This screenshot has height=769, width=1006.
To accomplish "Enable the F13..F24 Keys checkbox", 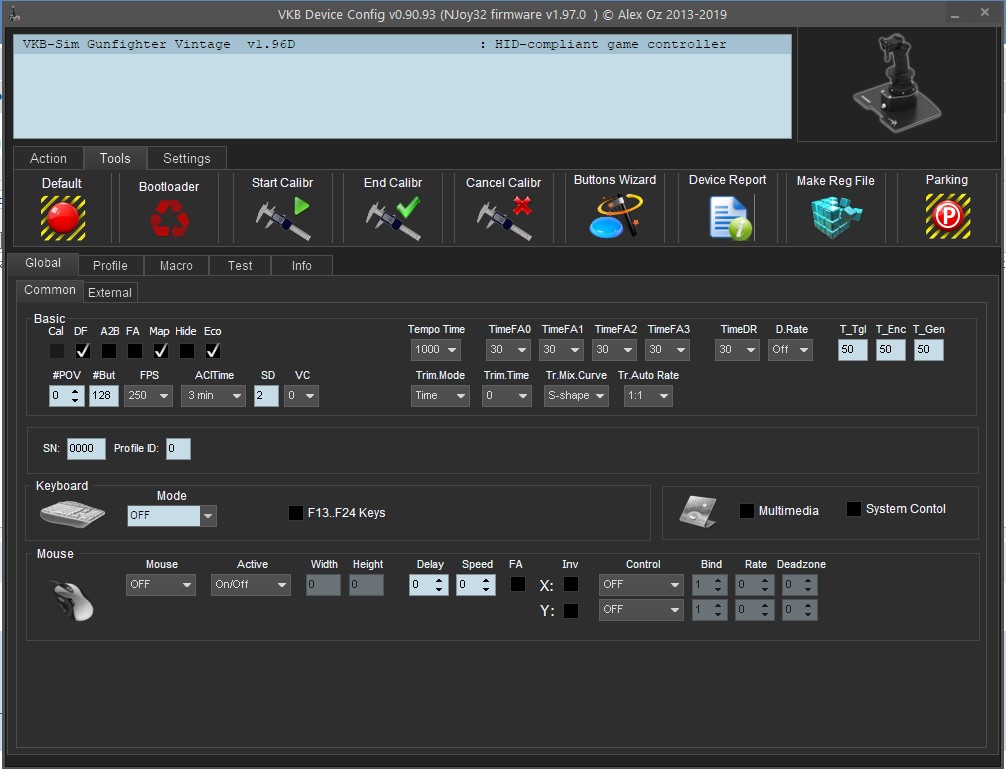I will coord(296,513).
